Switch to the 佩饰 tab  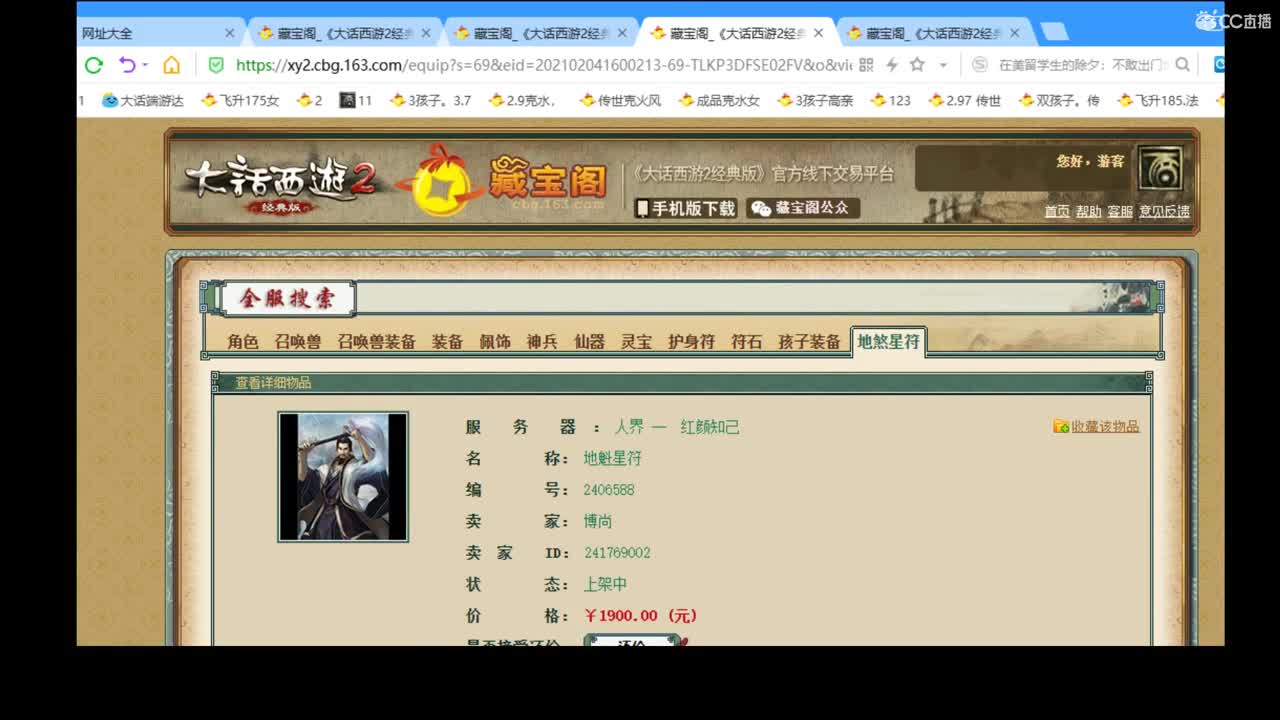495,342
